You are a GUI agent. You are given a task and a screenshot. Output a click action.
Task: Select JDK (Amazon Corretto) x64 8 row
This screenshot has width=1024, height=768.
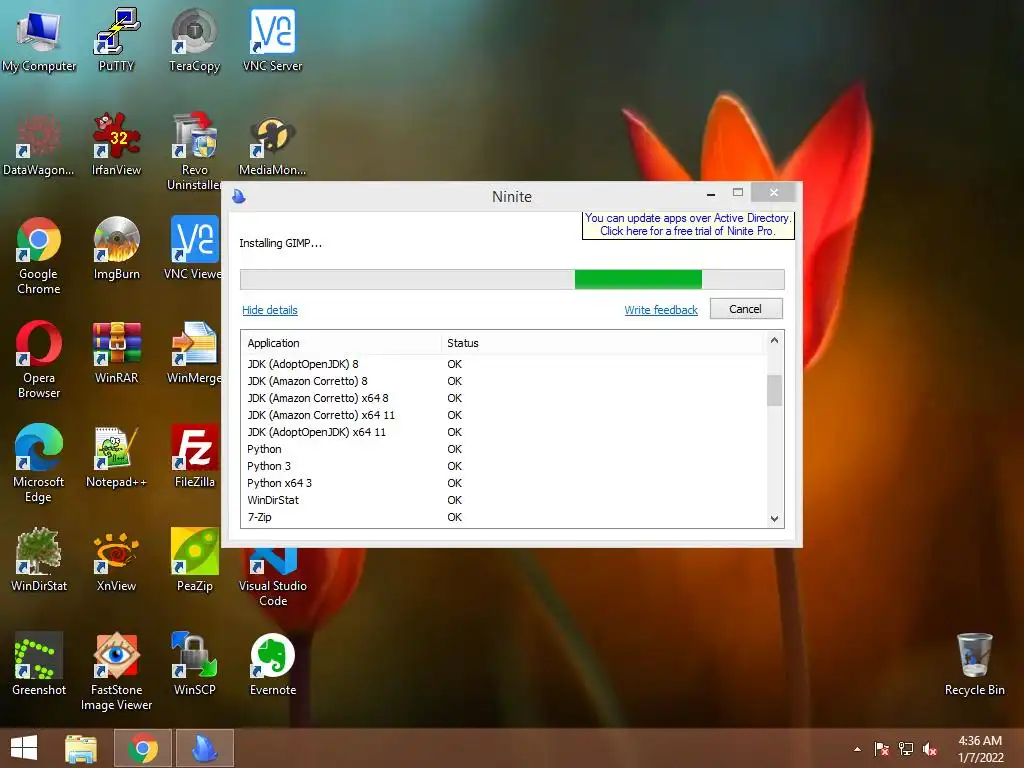tap(504, 398)
